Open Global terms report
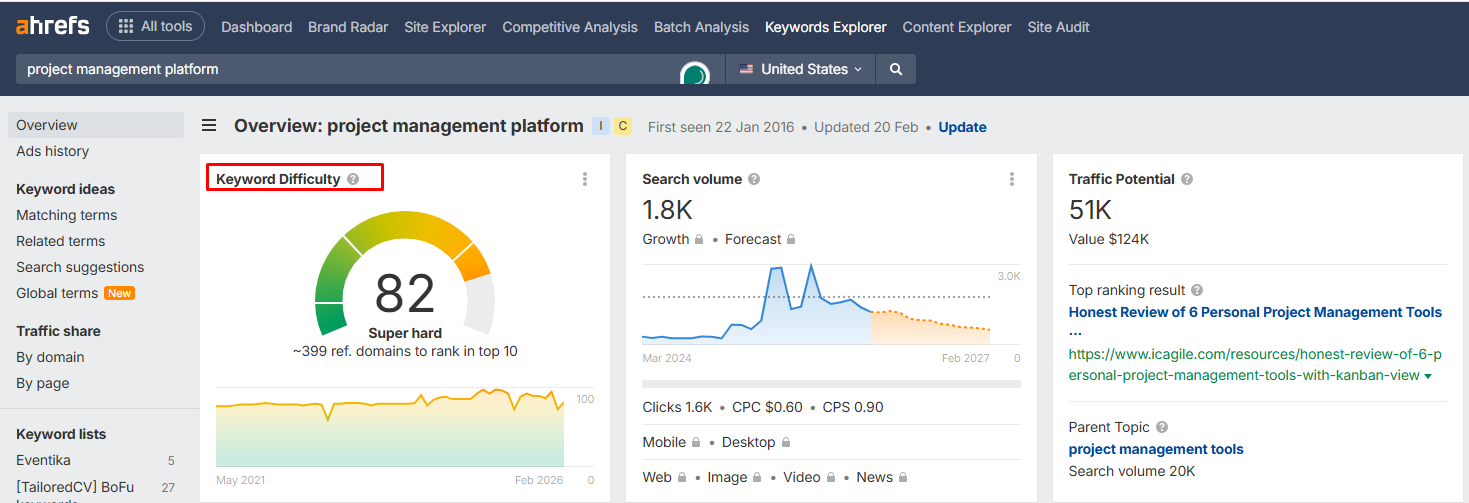This screenshot has height=503, width=1469. [x=57, y=293]
